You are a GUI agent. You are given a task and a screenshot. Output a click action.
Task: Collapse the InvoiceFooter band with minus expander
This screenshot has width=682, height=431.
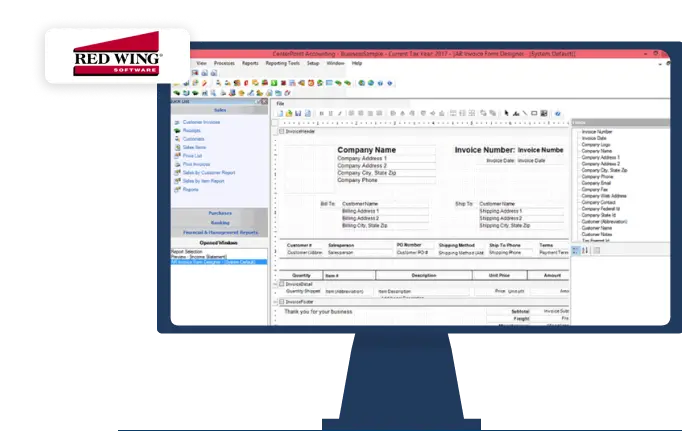[x=276, y=301]
